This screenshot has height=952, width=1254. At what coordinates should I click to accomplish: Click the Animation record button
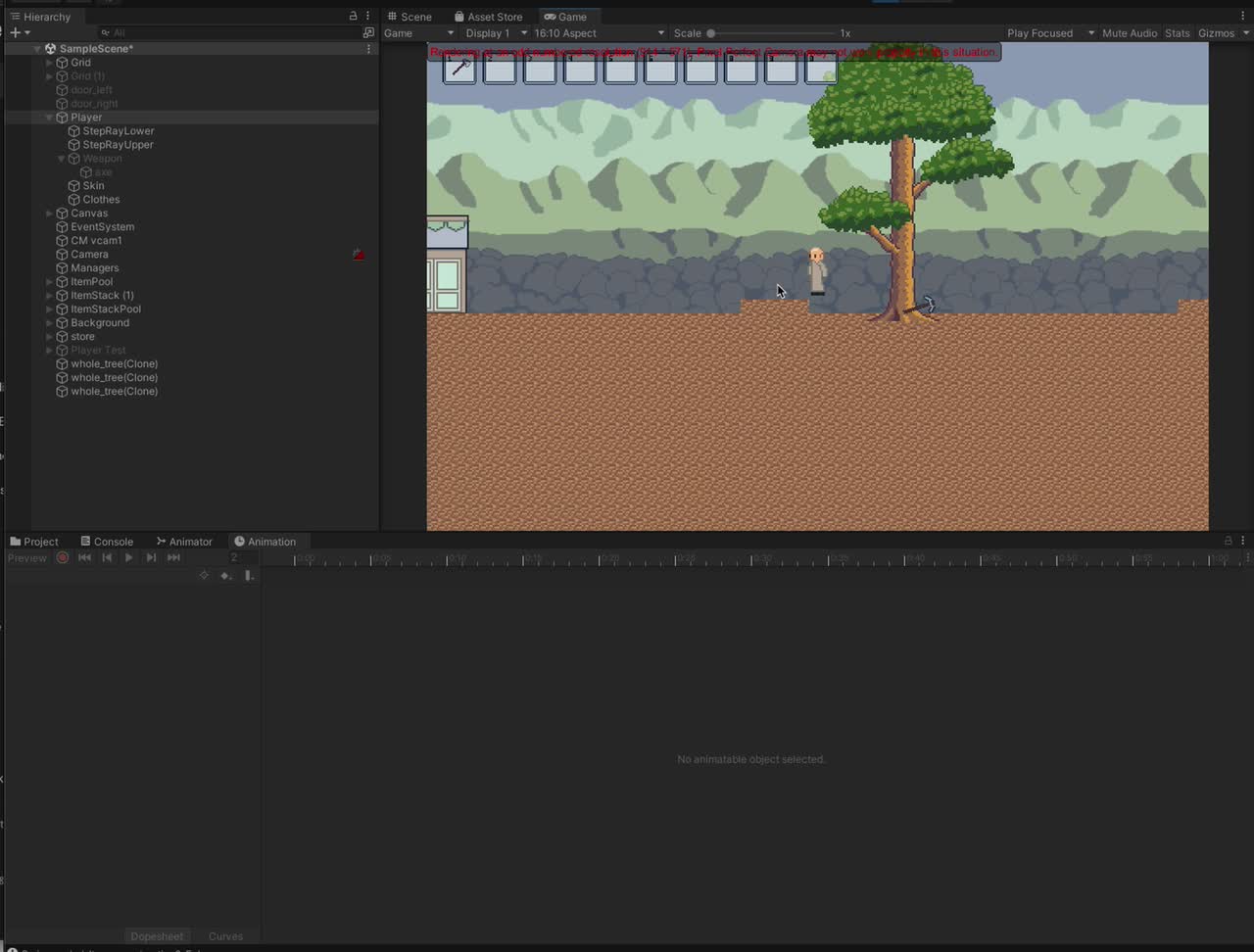(x=62, y=557)
